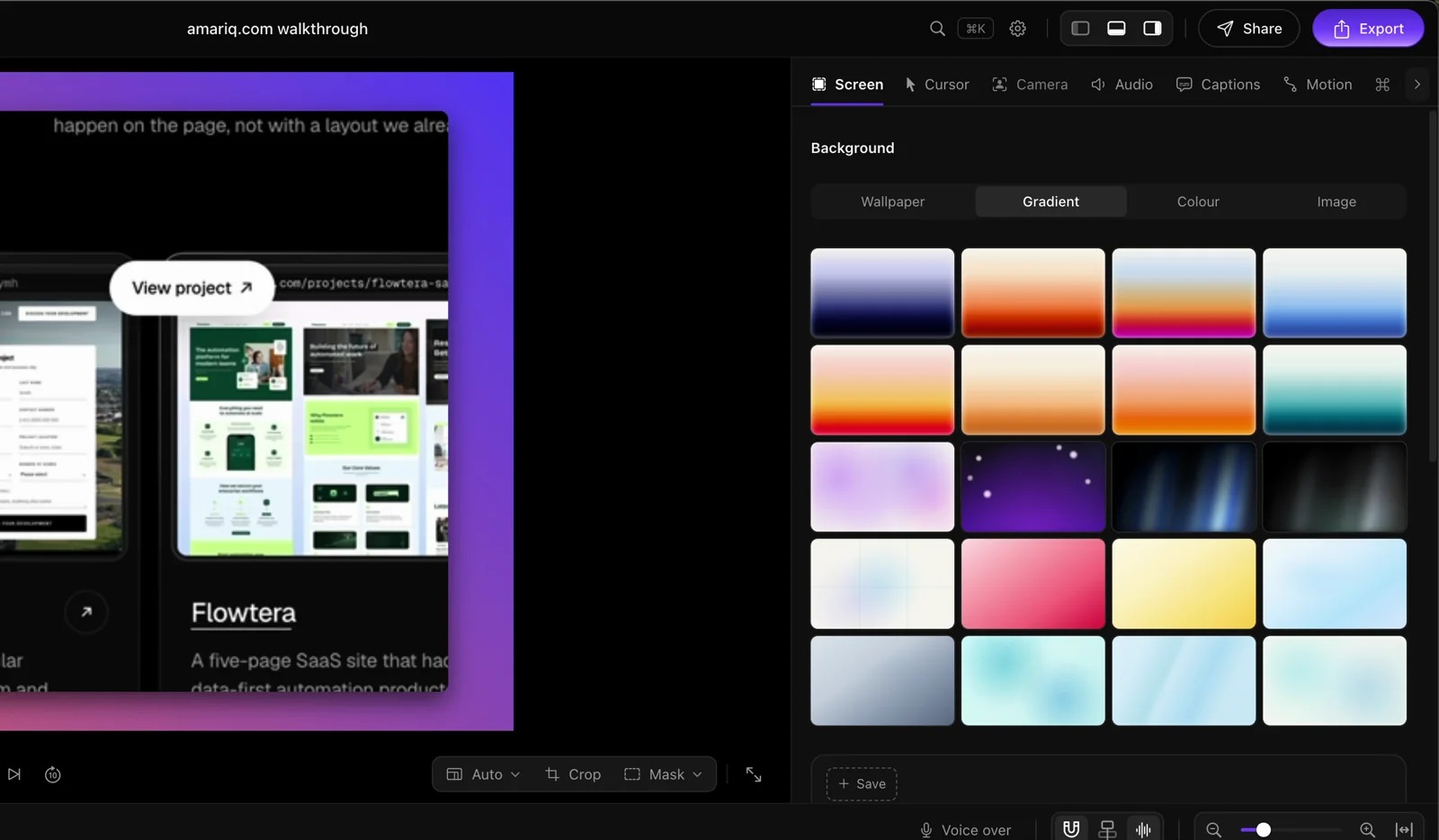This screenshot has width=1439, height=840.
Task: Start a Voice over recording
Action: [x=965, y=830]
